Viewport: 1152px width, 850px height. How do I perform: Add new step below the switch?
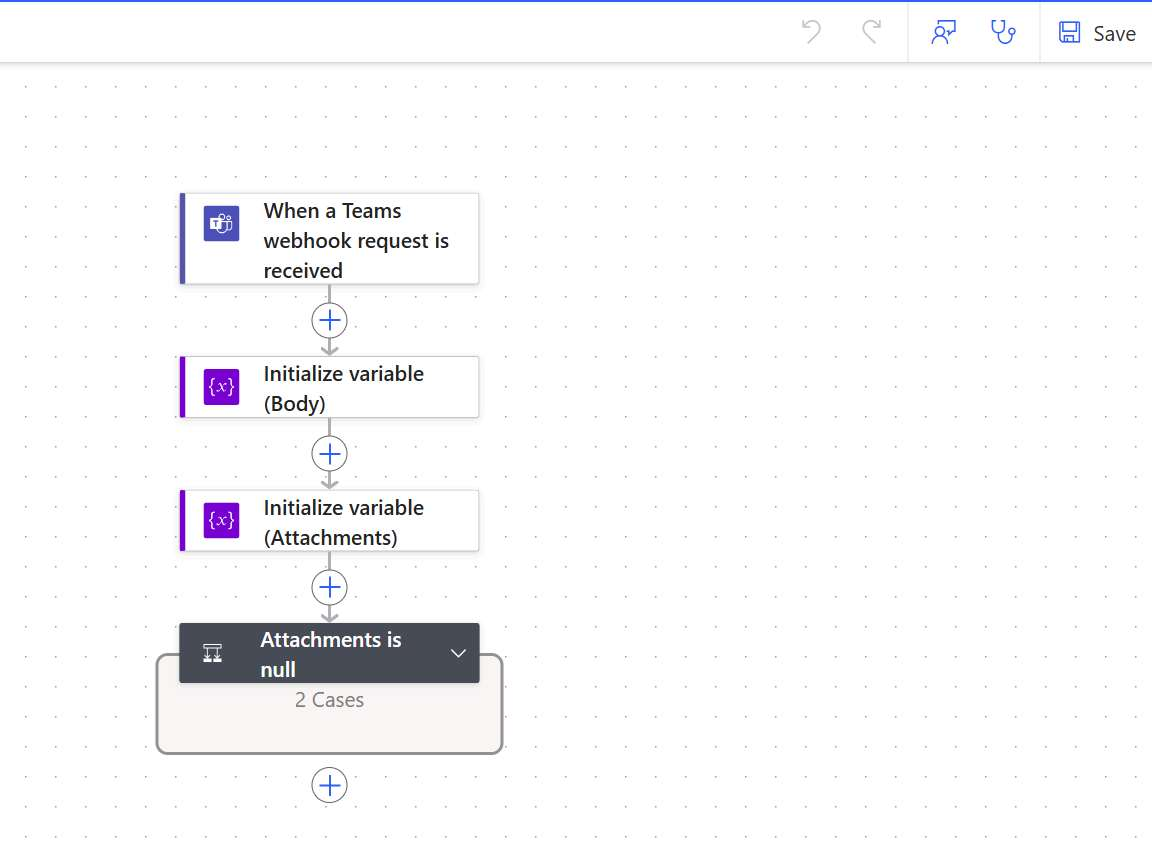pos(330,785)
